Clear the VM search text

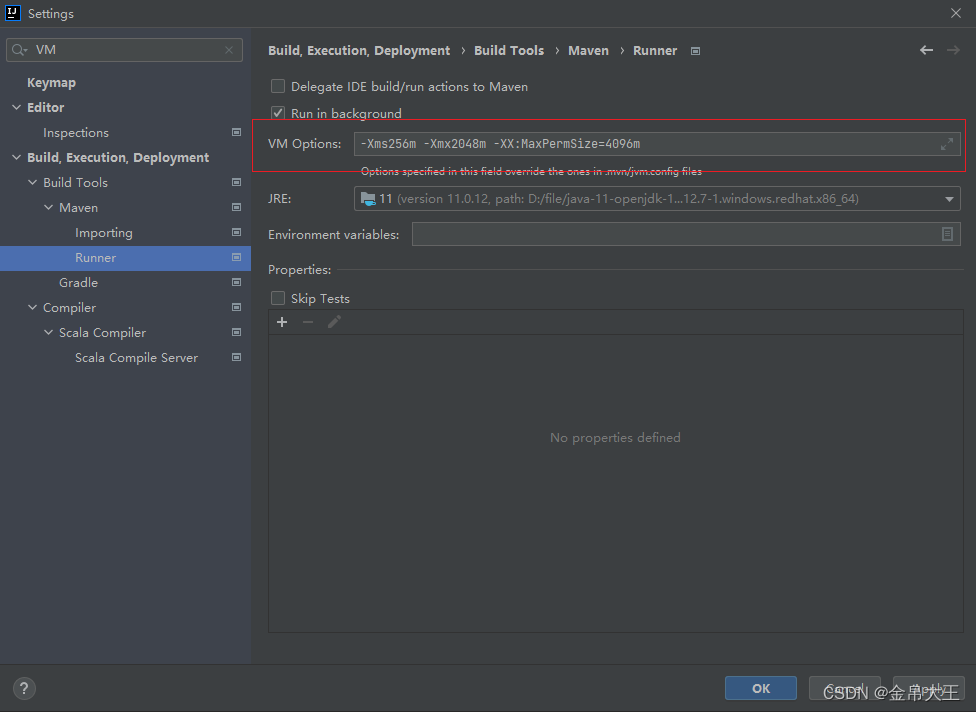pyautogui.click(x=229, y=50)
